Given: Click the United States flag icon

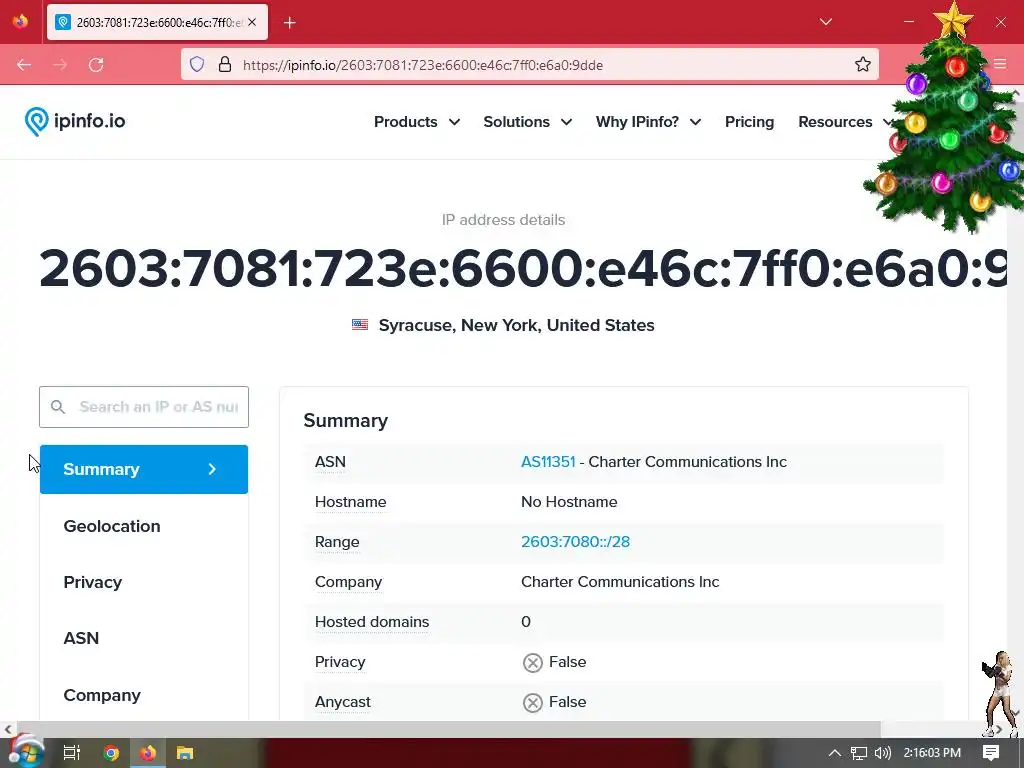Looking at the screenshot, I should coord(360,325).
